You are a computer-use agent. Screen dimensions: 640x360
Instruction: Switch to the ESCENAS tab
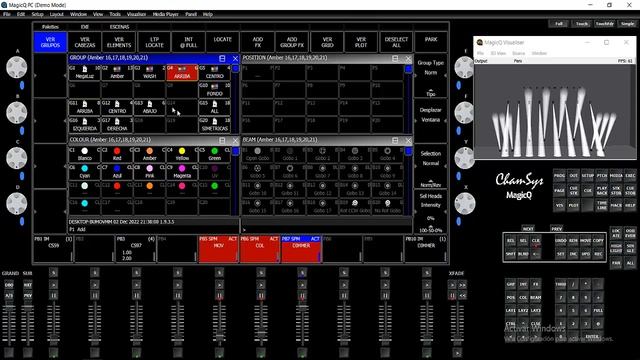pyautogui.click(x=119, y=27)
